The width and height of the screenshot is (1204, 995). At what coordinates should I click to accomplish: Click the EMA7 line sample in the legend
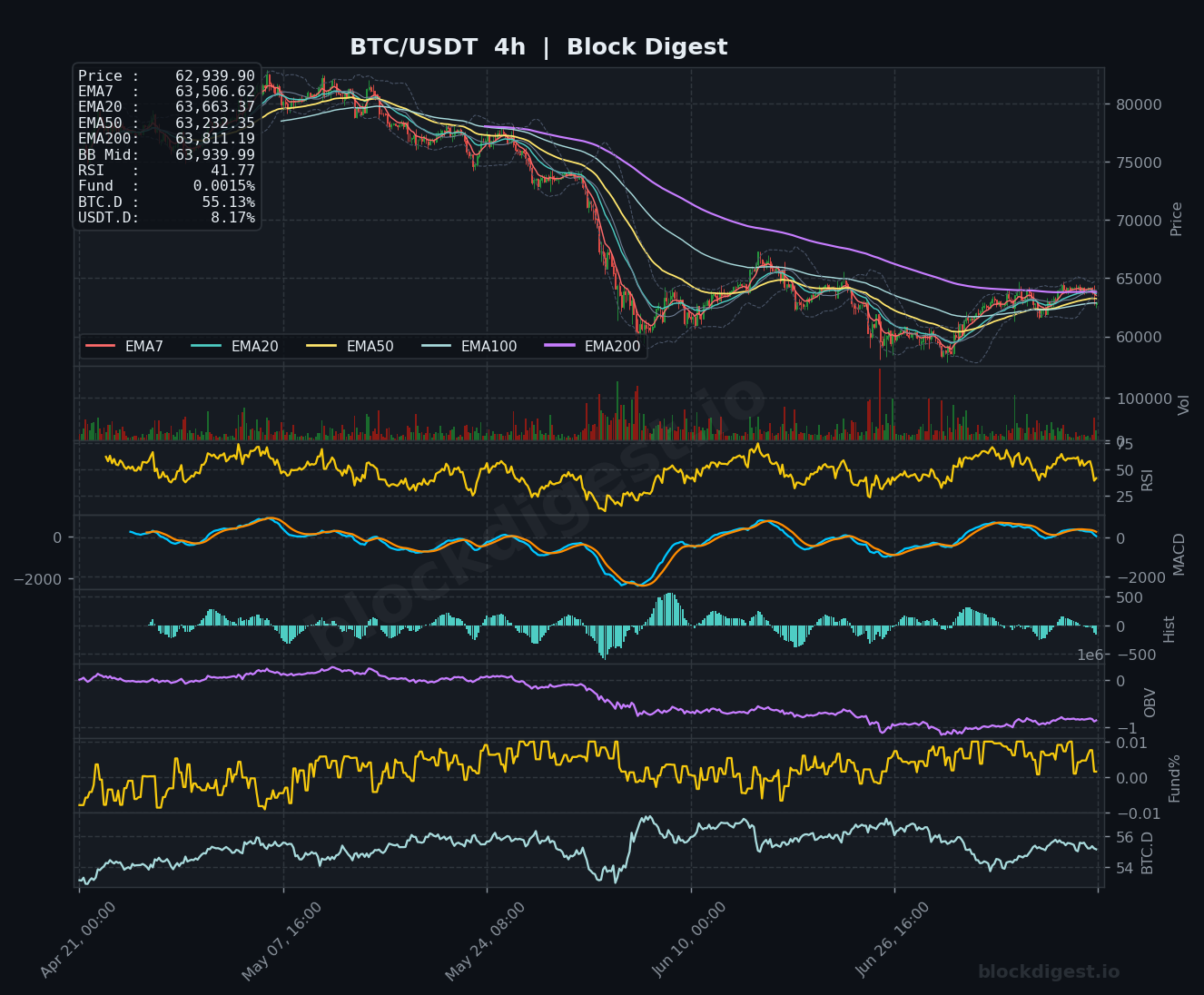coord(100,346)
